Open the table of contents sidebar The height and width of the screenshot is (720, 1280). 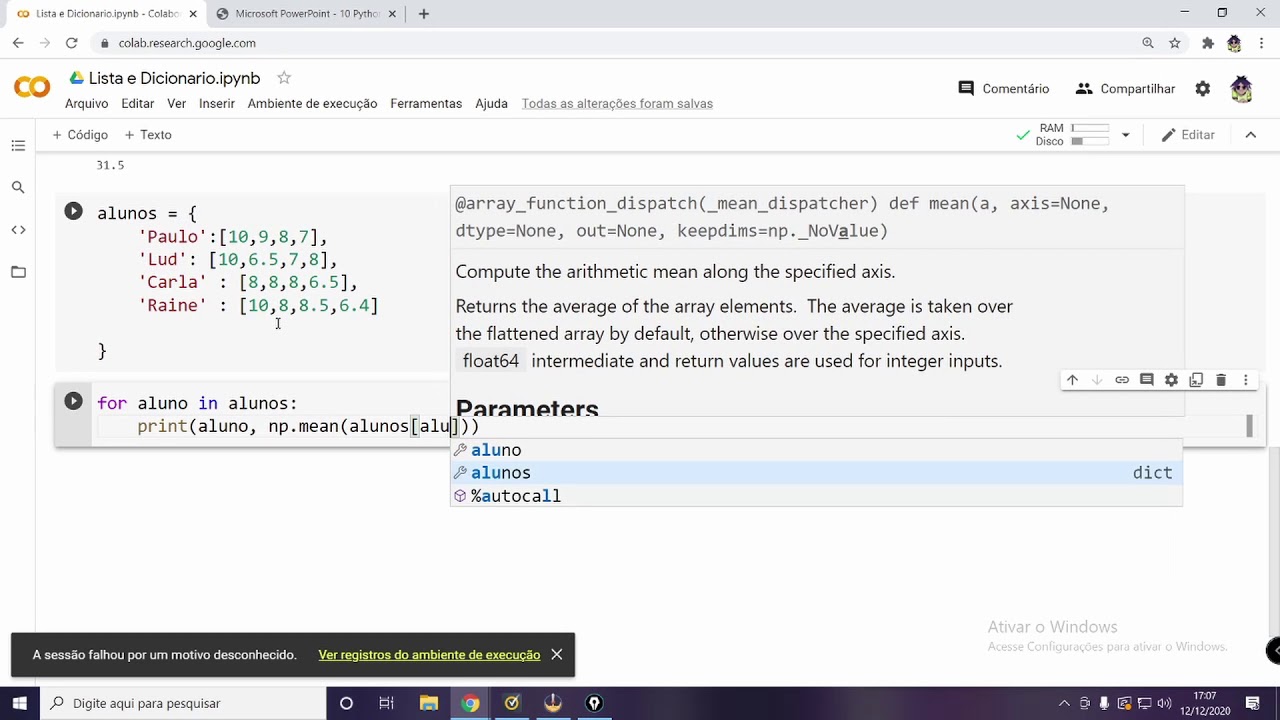(x=18, y=146)
